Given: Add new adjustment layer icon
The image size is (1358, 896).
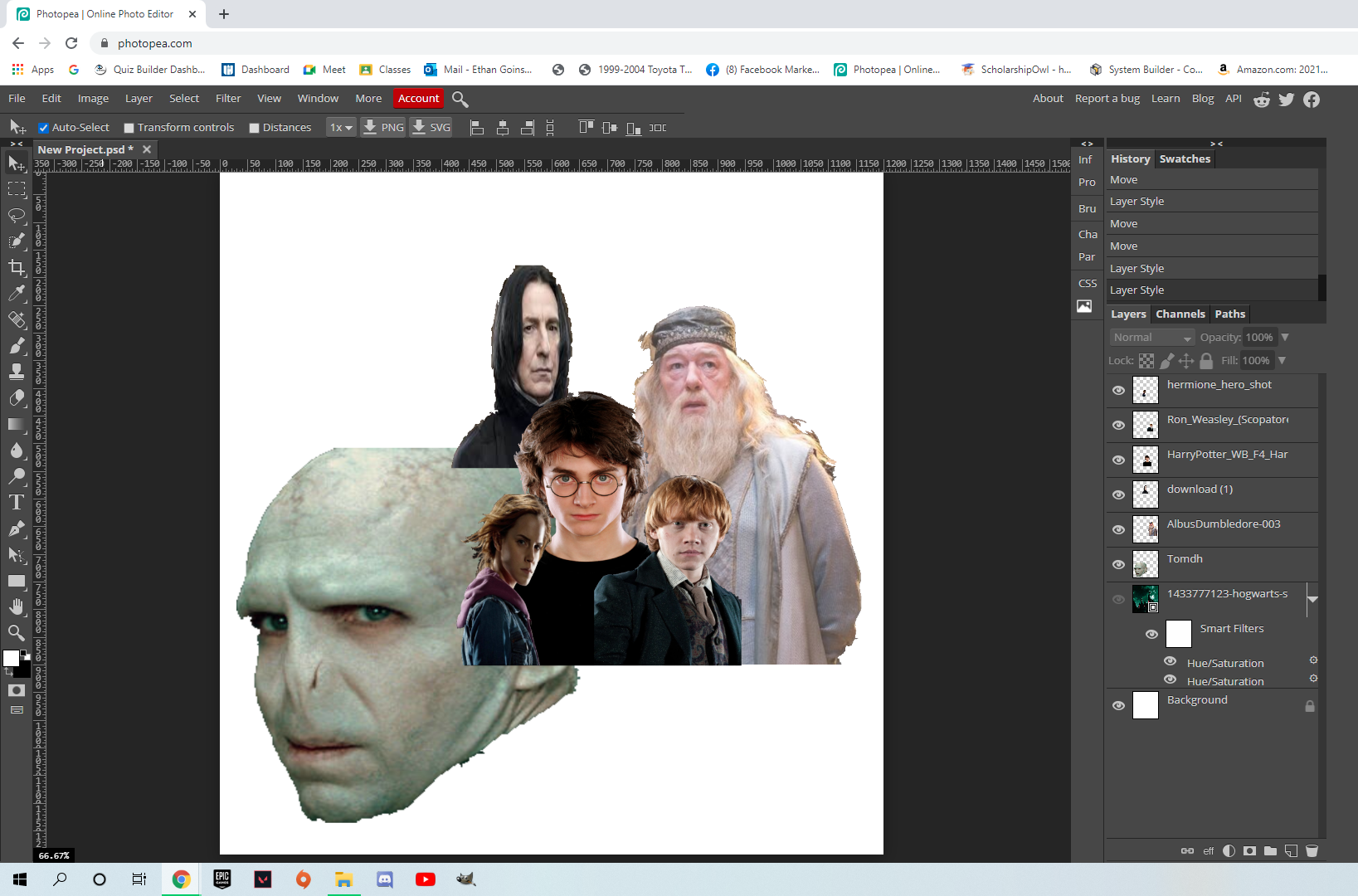Looking at the screenshot, I should [1229, 850].
